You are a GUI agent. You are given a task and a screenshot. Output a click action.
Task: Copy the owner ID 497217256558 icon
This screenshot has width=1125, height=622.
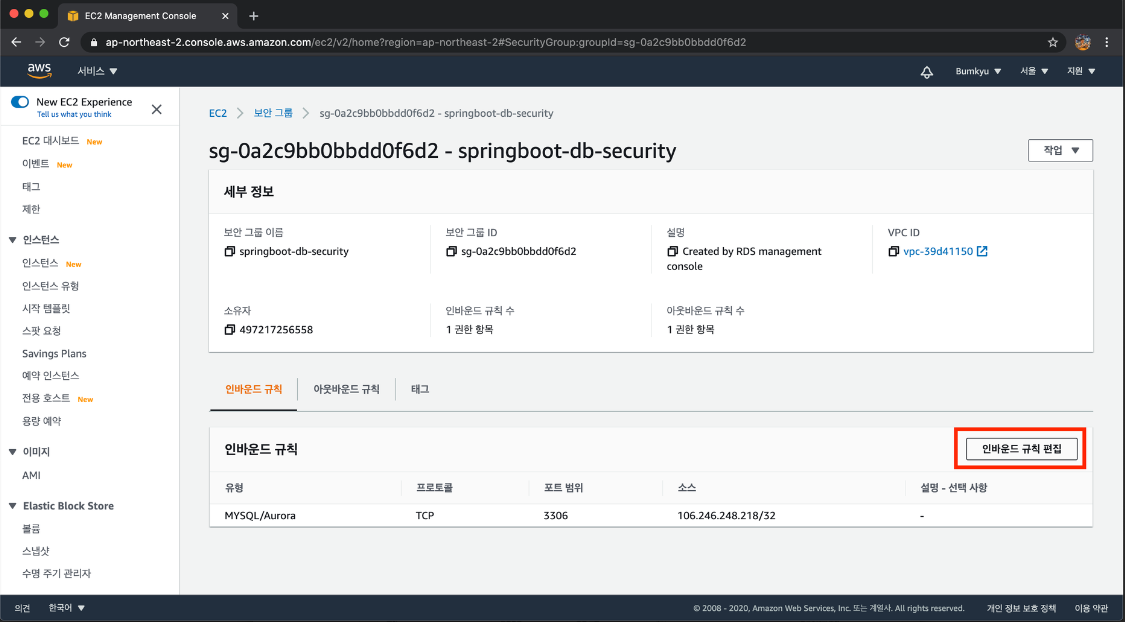(230, 330)
